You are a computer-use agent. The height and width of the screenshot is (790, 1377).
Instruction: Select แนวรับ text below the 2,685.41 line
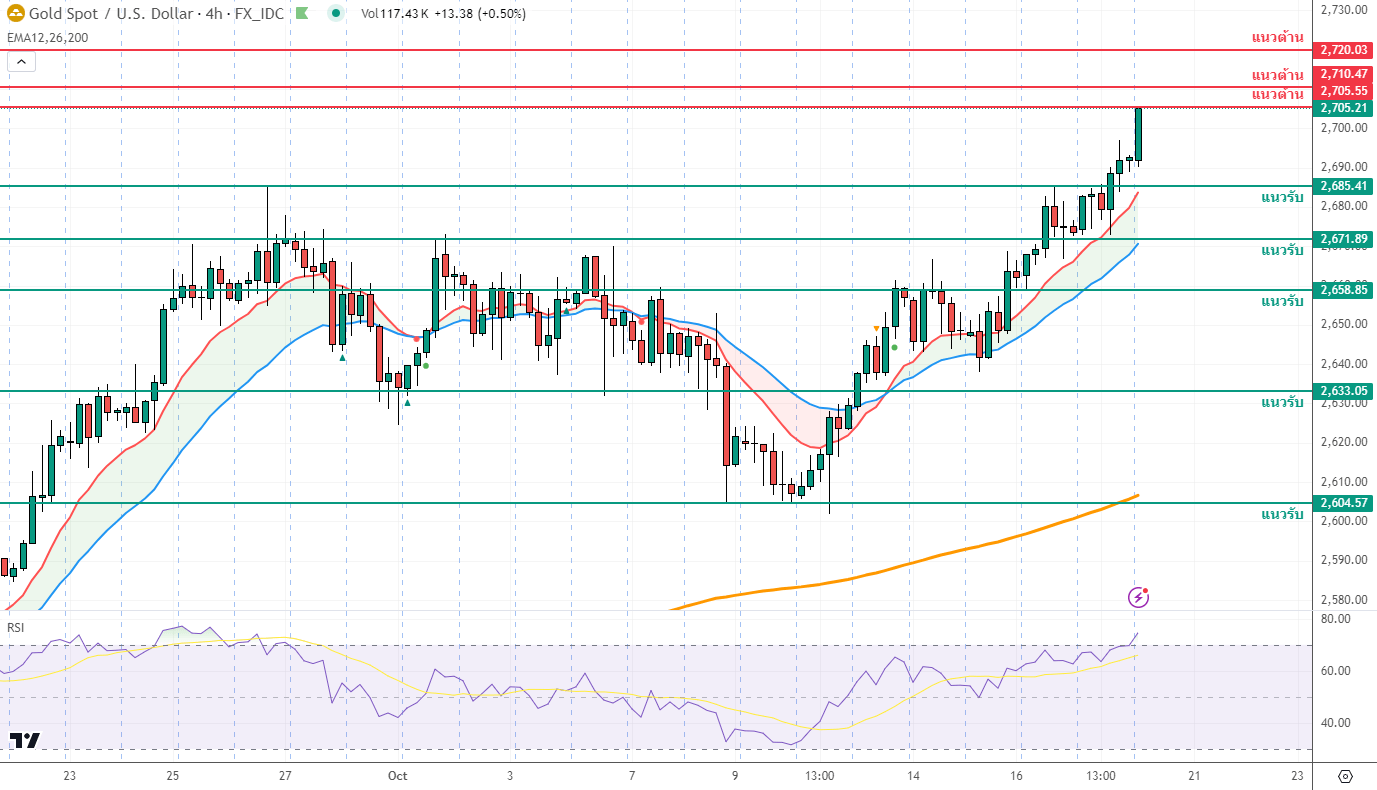1282,198
